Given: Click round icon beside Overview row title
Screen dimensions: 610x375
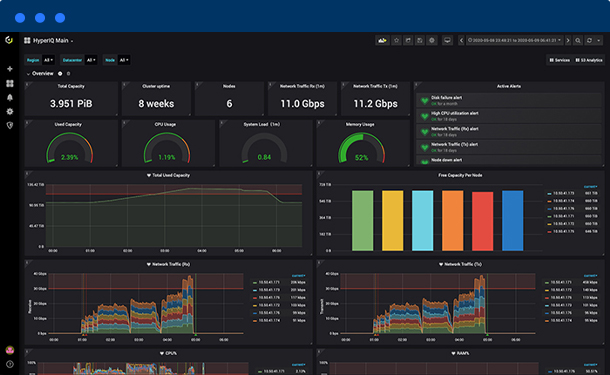Looking at the screenshot, I should click(60, 74).
